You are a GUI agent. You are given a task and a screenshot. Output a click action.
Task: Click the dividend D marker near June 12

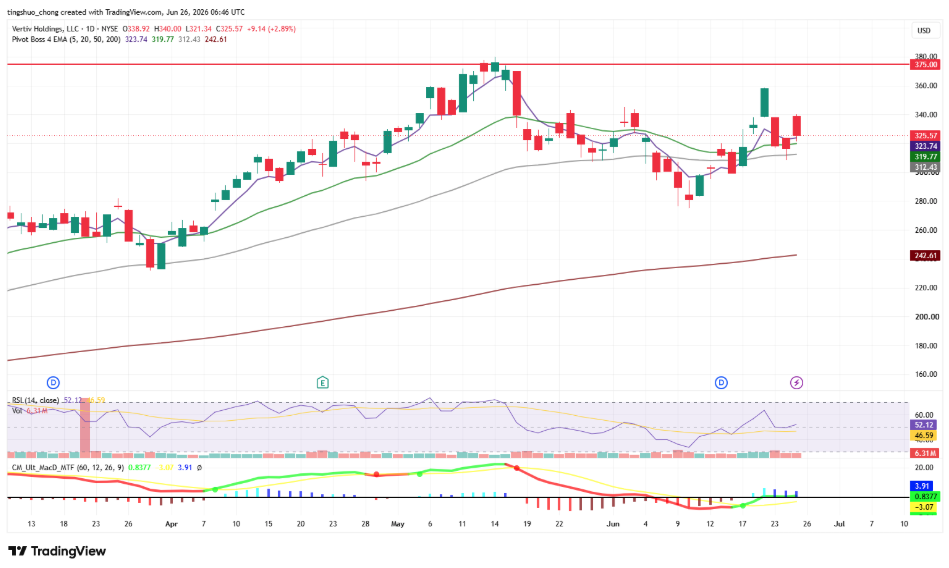click(x=721, y=382)
